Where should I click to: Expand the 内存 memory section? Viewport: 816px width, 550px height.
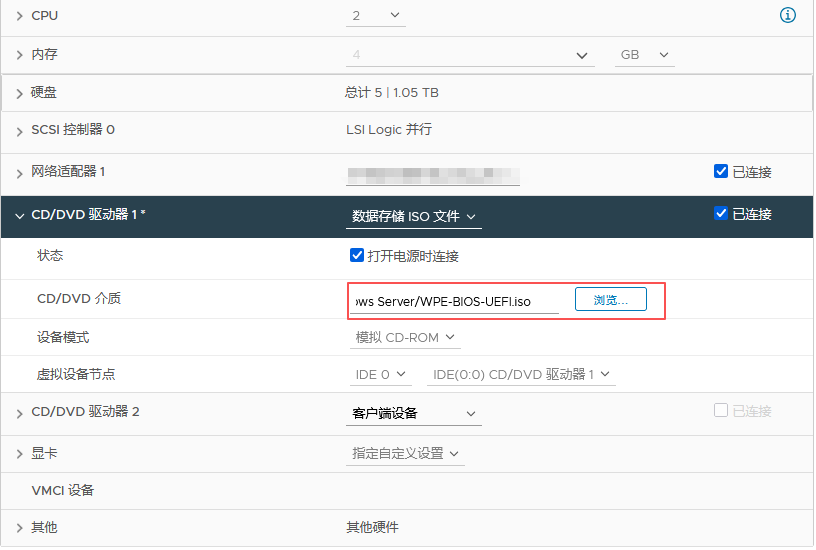coord(20,55)
